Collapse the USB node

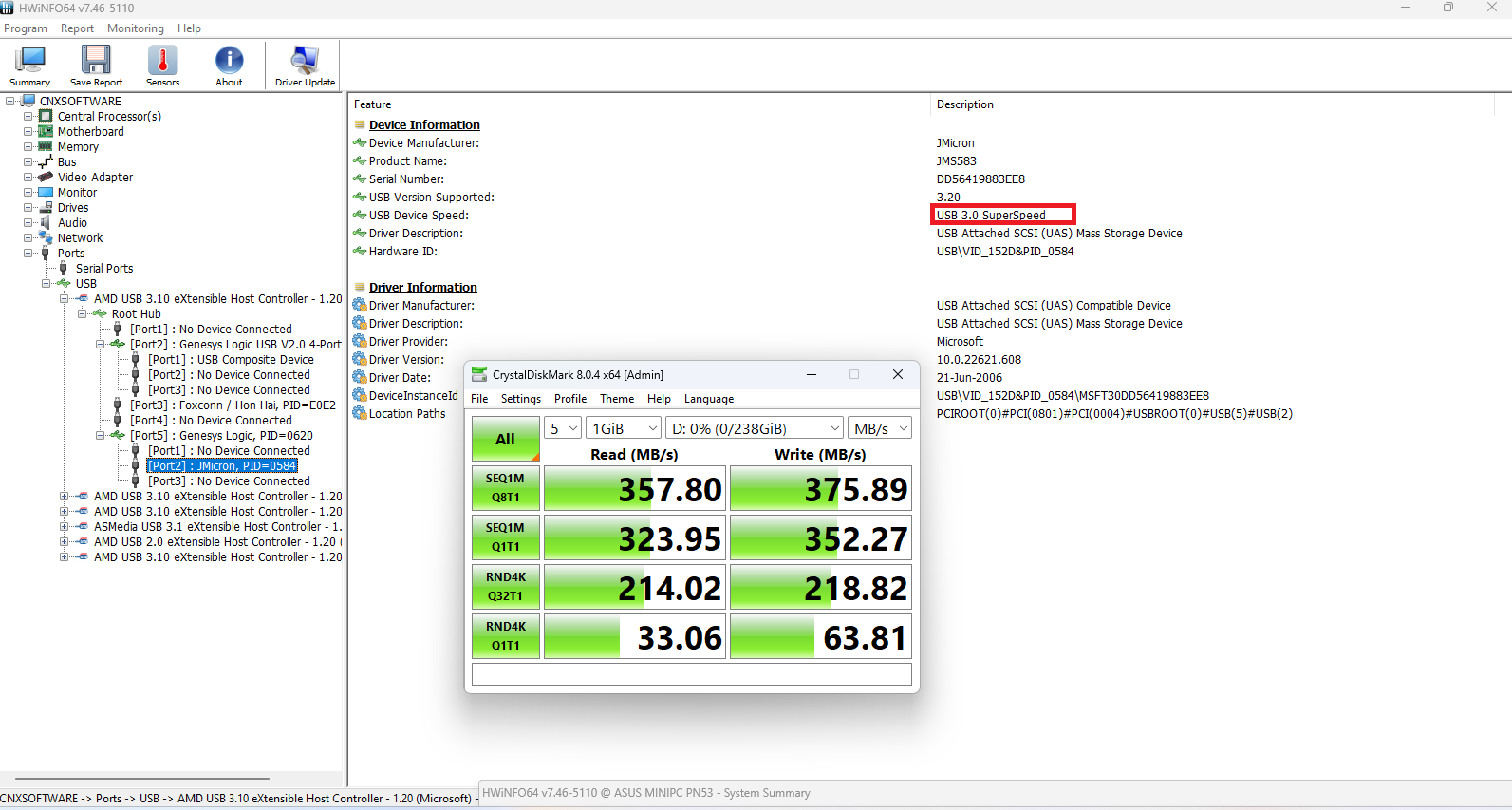(x=46, y=283)
